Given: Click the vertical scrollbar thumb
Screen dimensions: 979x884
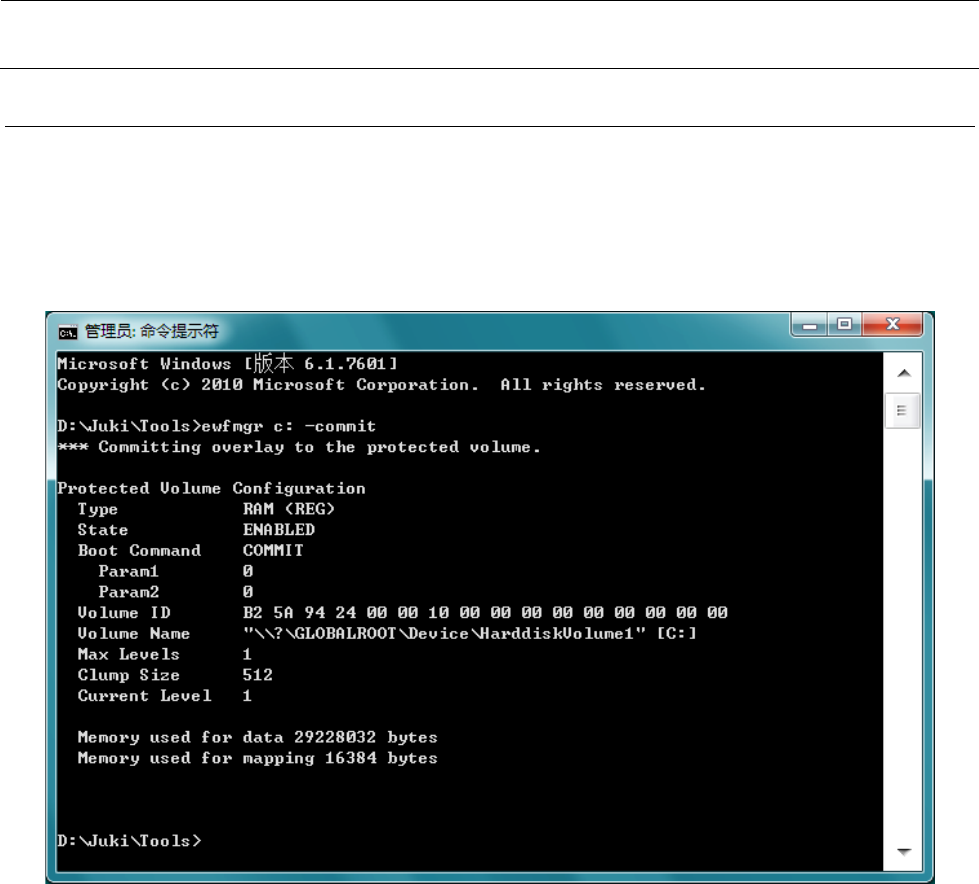Looking at the screenshot, I should pyautogui.click(x=902, y=411).
